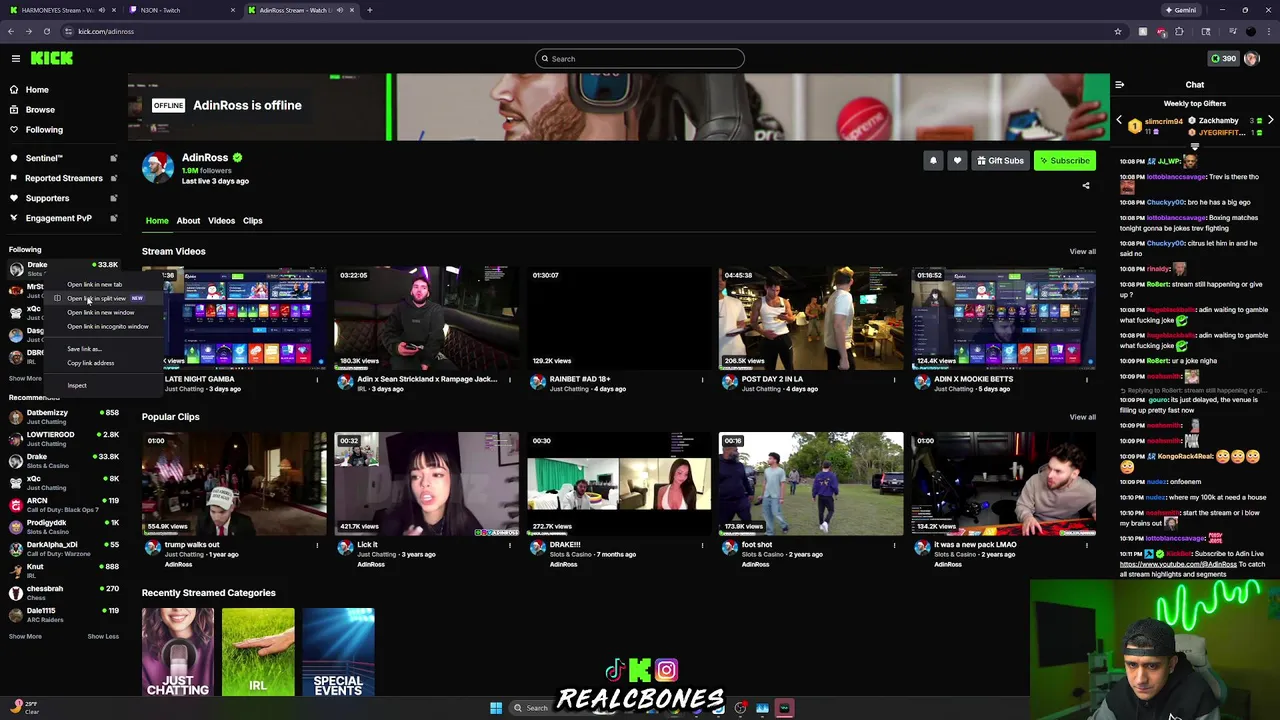Click the Kick search field
Viewport: 1280px width, 720px height.
[x=640, y=58]
